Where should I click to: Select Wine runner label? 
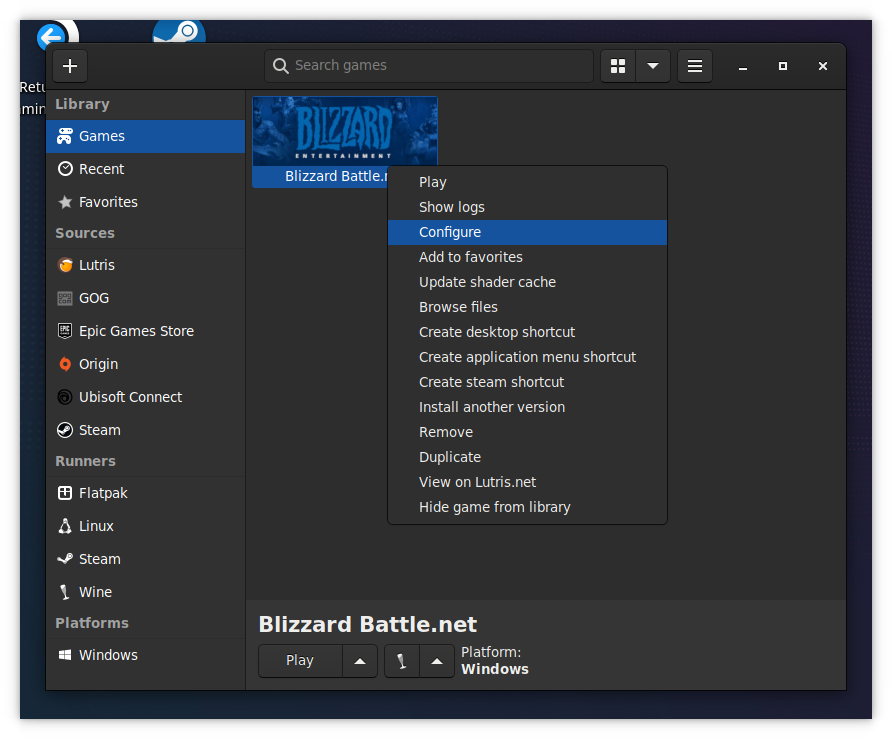[96, 592]
